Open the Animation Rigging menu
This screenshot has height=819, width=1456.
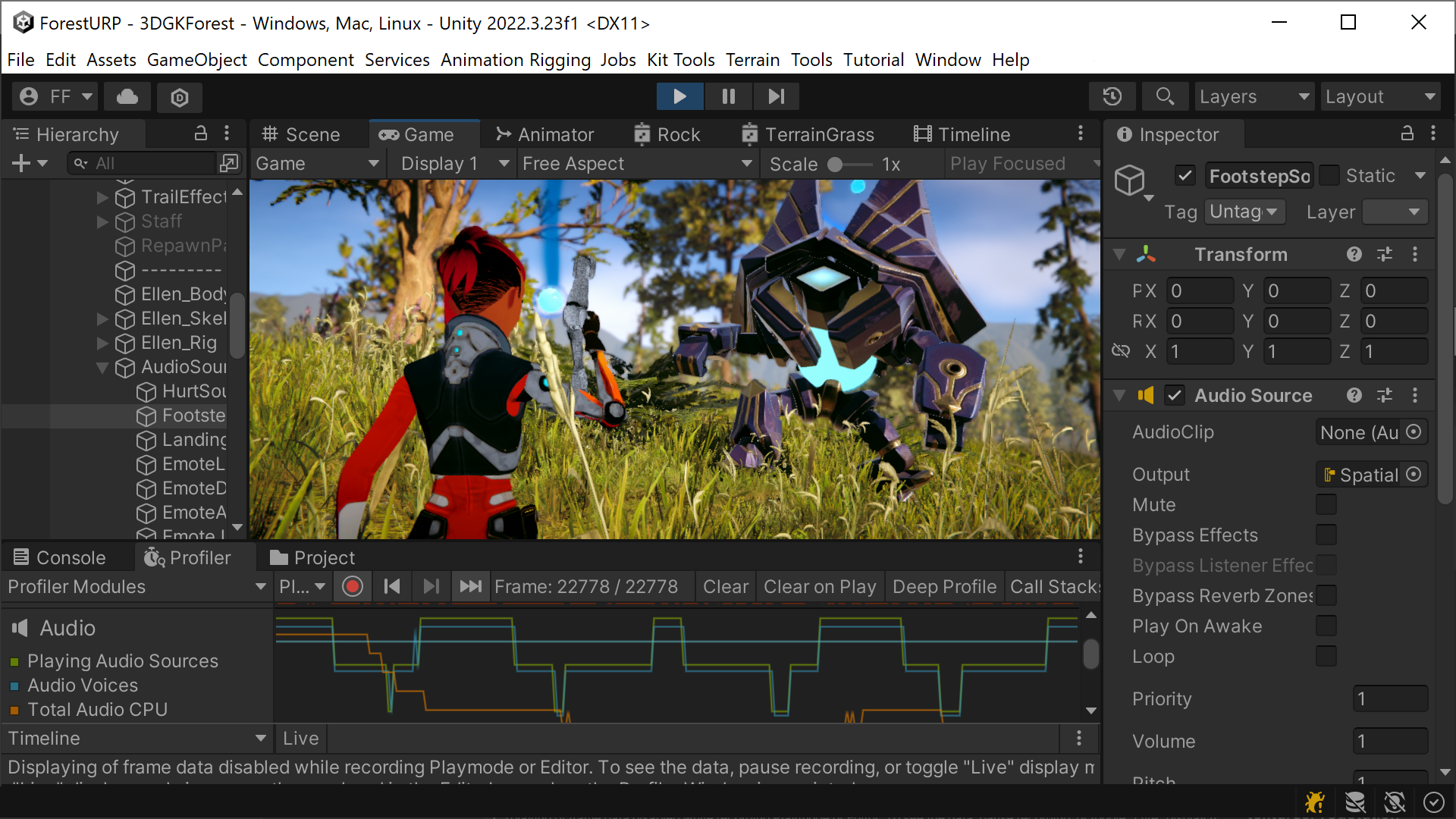[515, 59]
